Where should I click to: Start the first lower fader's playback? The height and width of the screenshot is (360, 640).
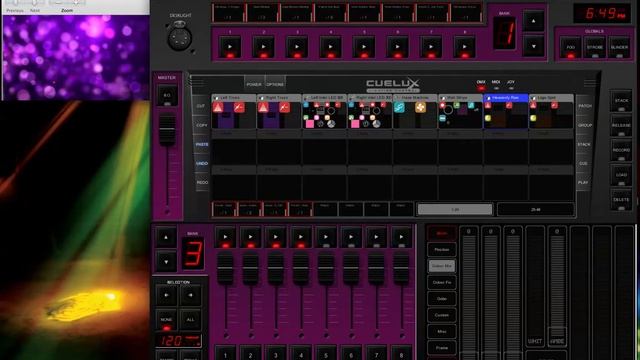click(x=225, y=238)
